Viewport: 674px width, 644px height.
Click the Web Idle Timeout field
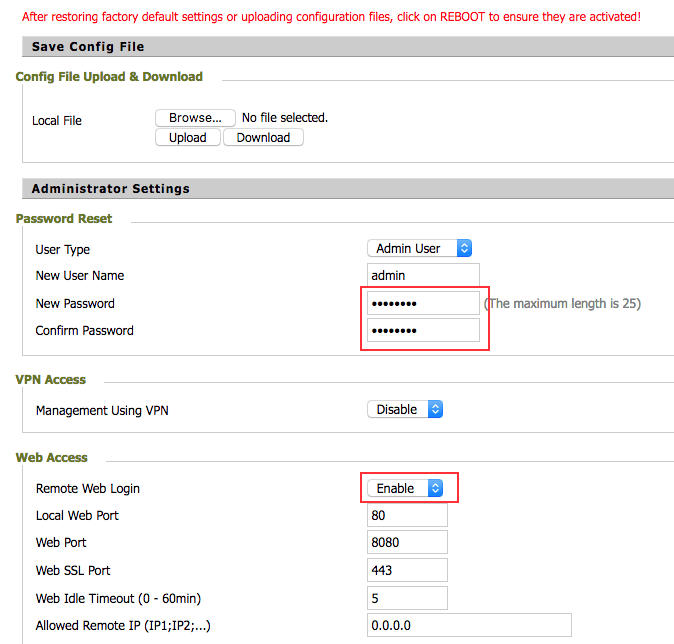coord(407,599)
